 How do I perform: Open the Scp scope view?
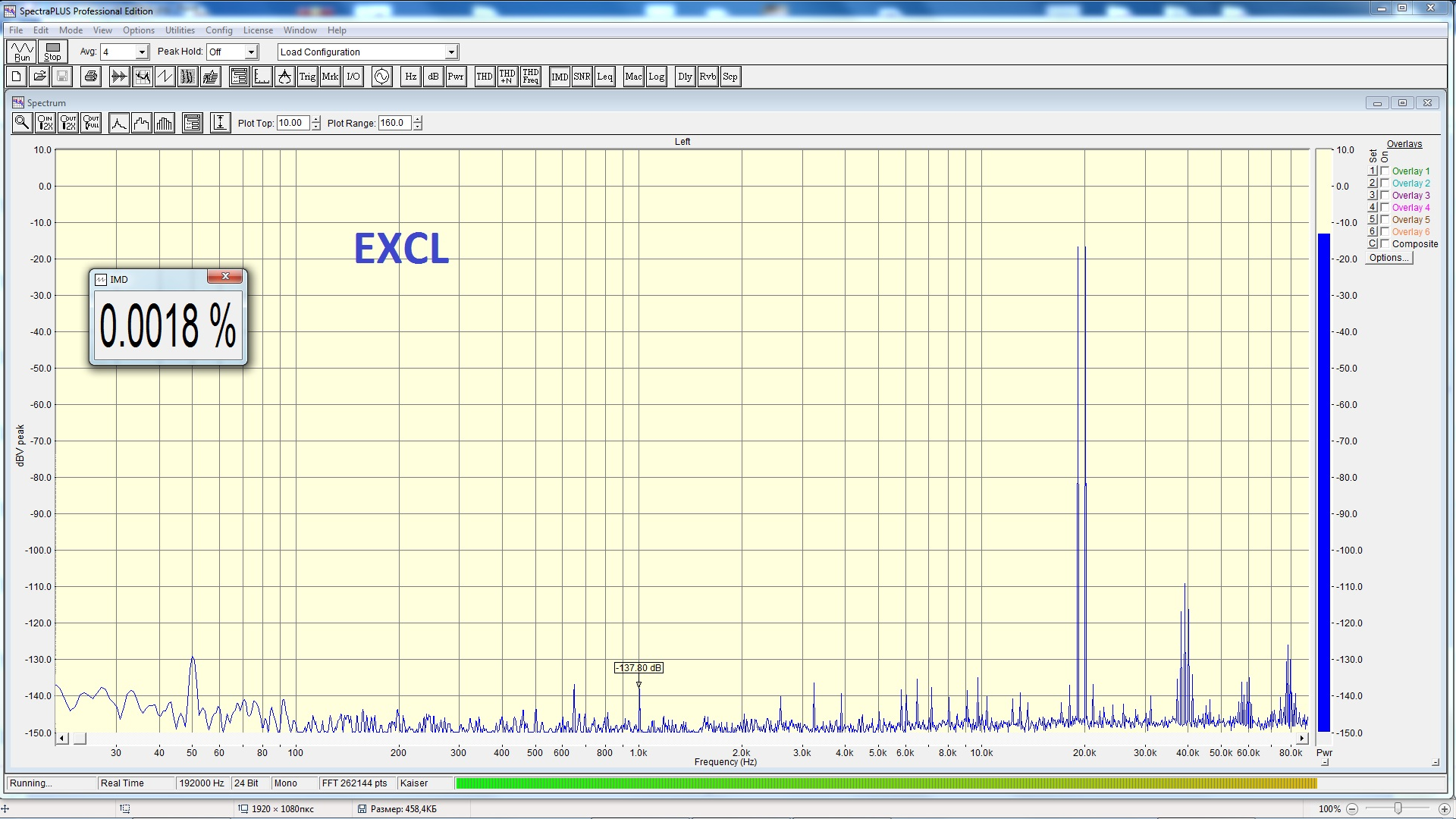(x=730, y=77)
